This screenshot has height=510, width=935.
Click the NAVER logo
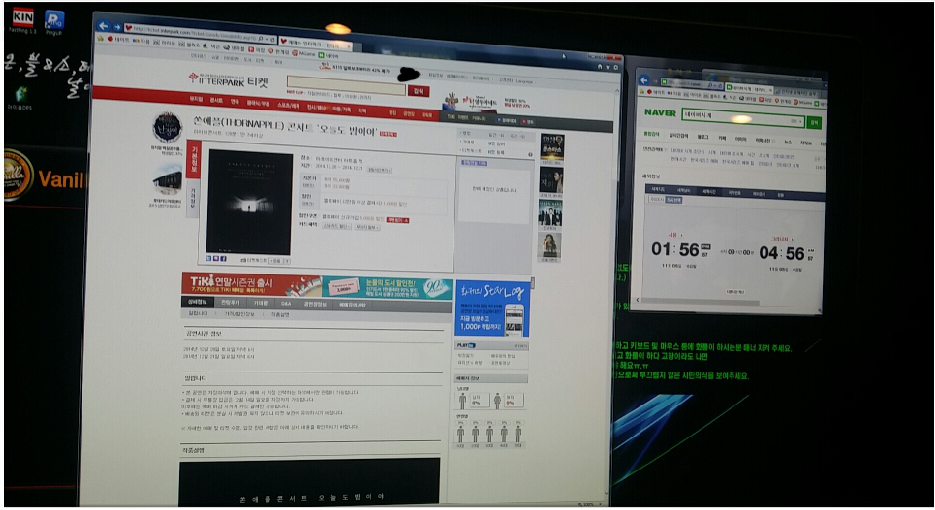659,113
